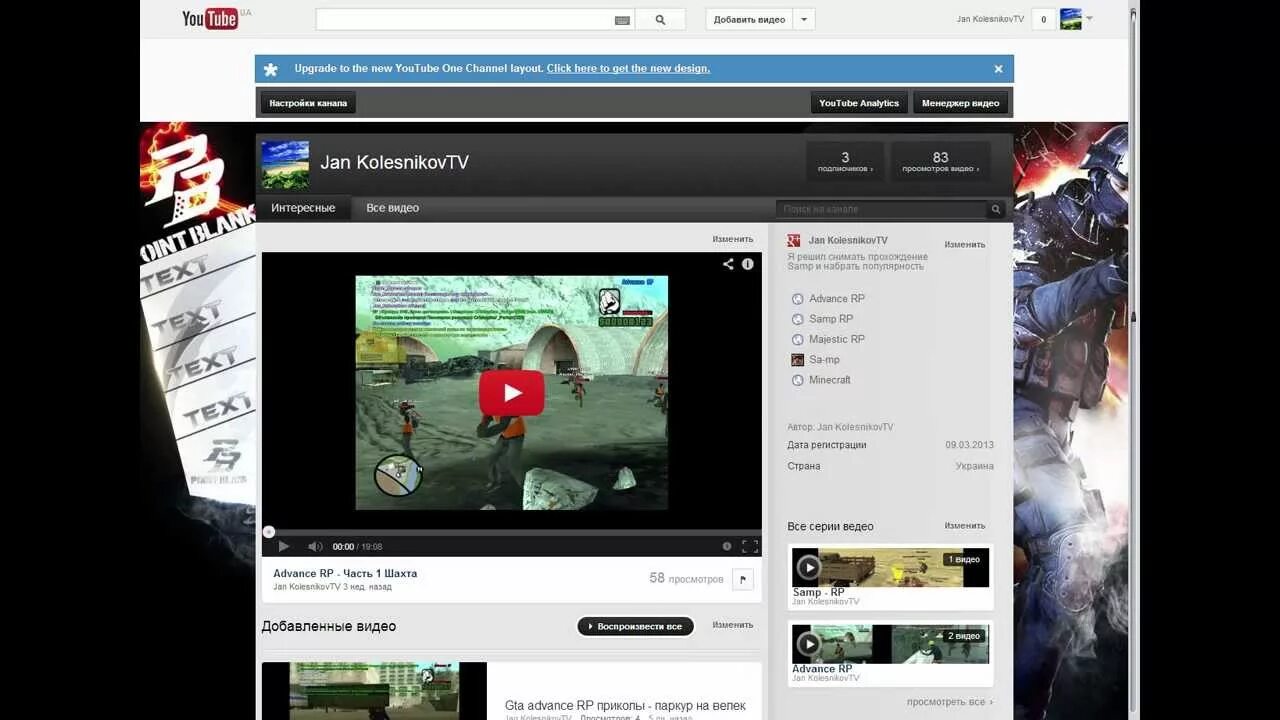Image resolution: width=1280 pixels, height=720 pixels.
Task: Open the notifications counter showing 0
Action: pos(1043,19)
